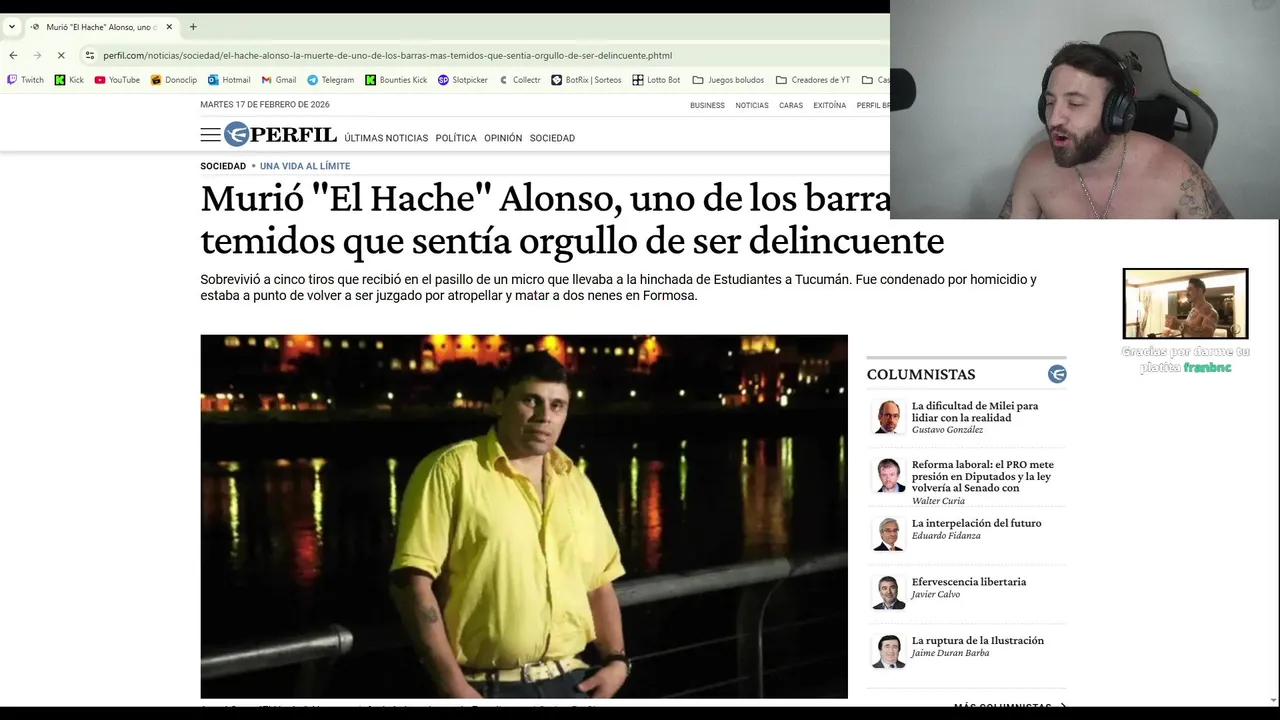Open the article's main photo

tap(524, 516)
